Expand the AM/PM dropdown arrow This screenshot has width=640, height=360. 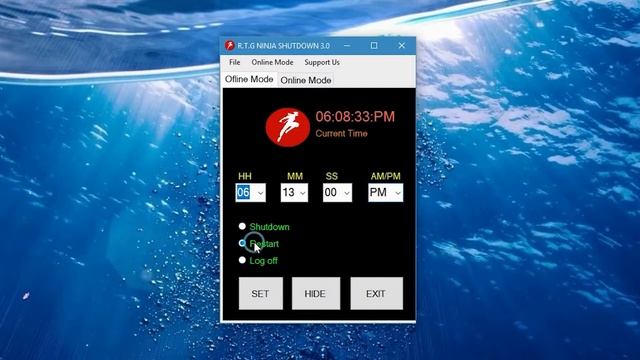click(x=398, y=193)
